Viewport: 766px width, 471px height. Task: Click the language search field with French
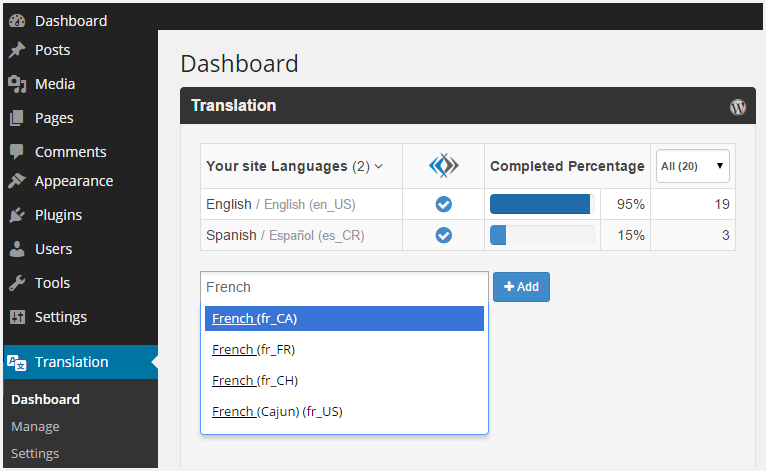point(344,287)
